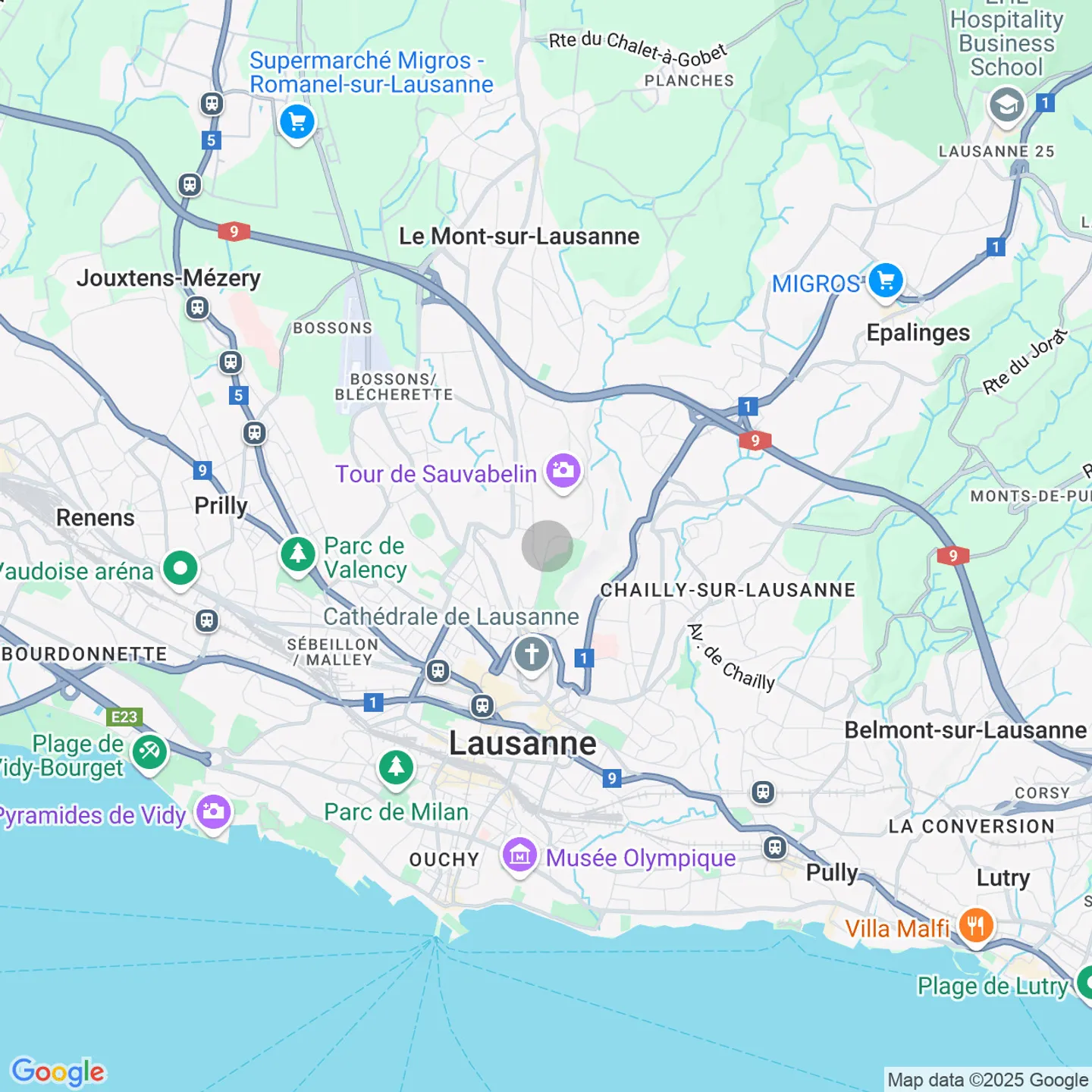The height and width of the screenshot is (1092, 1092).
Task: Open the Parc de Valency tree pin
Action: click(x=297, y=554)
